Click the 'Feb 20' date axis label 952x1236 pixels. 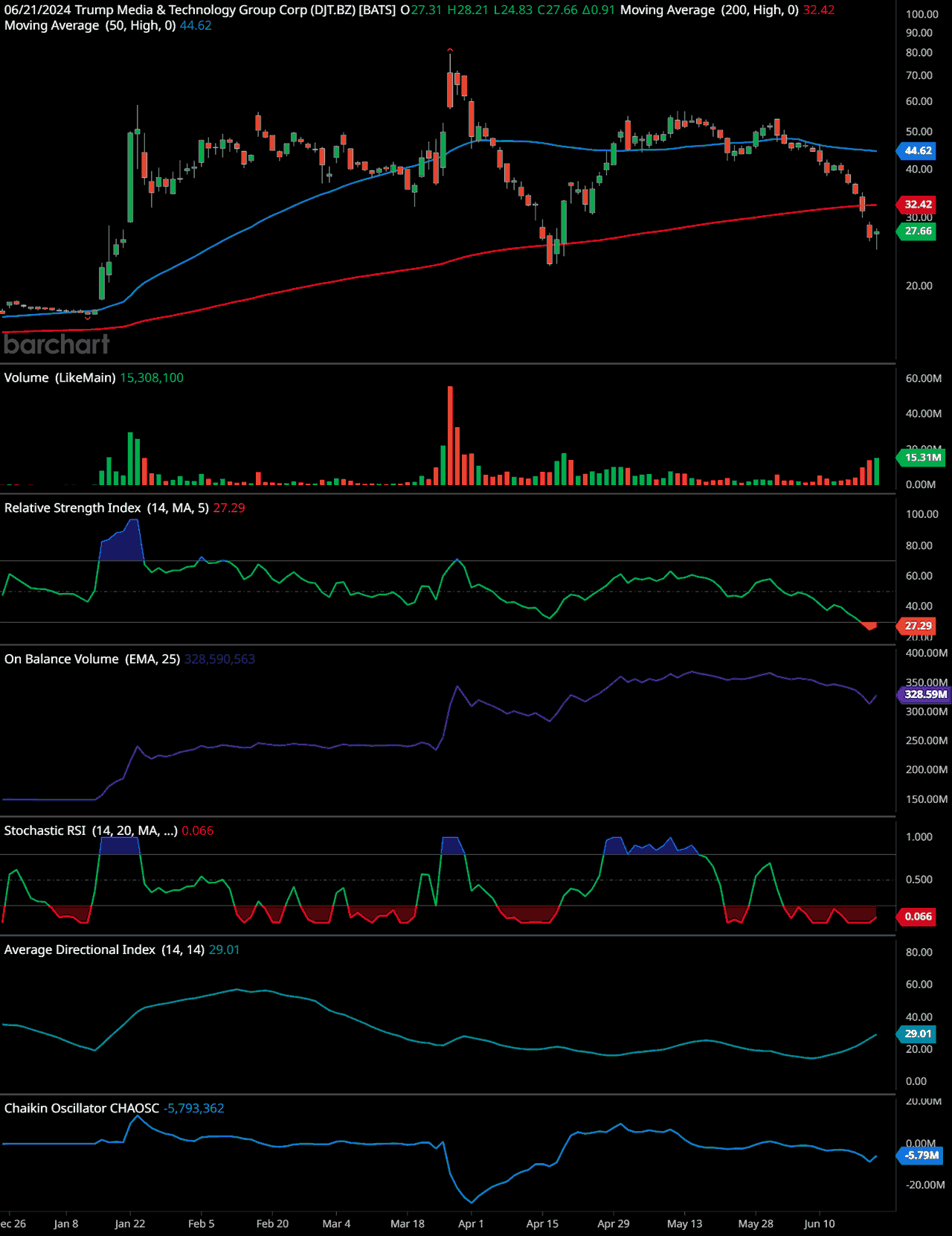pyautogui.click(x=272, y=1223)
